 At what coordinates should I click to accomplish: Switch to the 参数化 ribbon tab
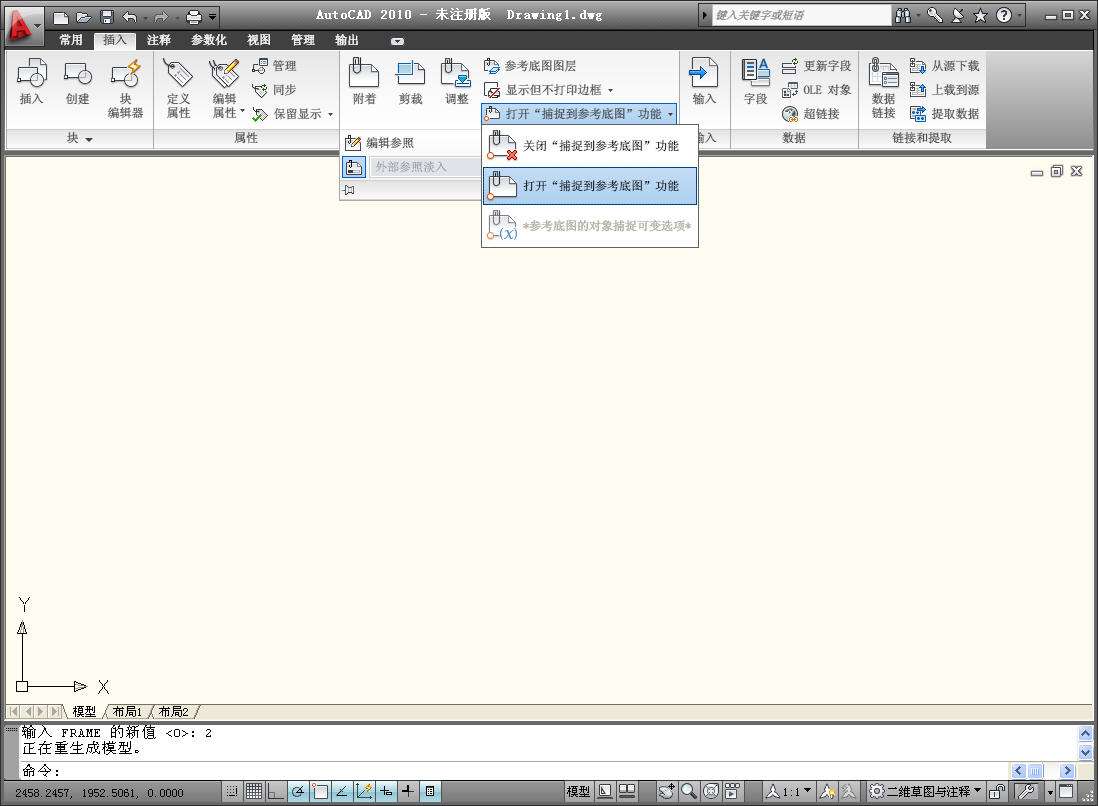click(x=209, y=40)
